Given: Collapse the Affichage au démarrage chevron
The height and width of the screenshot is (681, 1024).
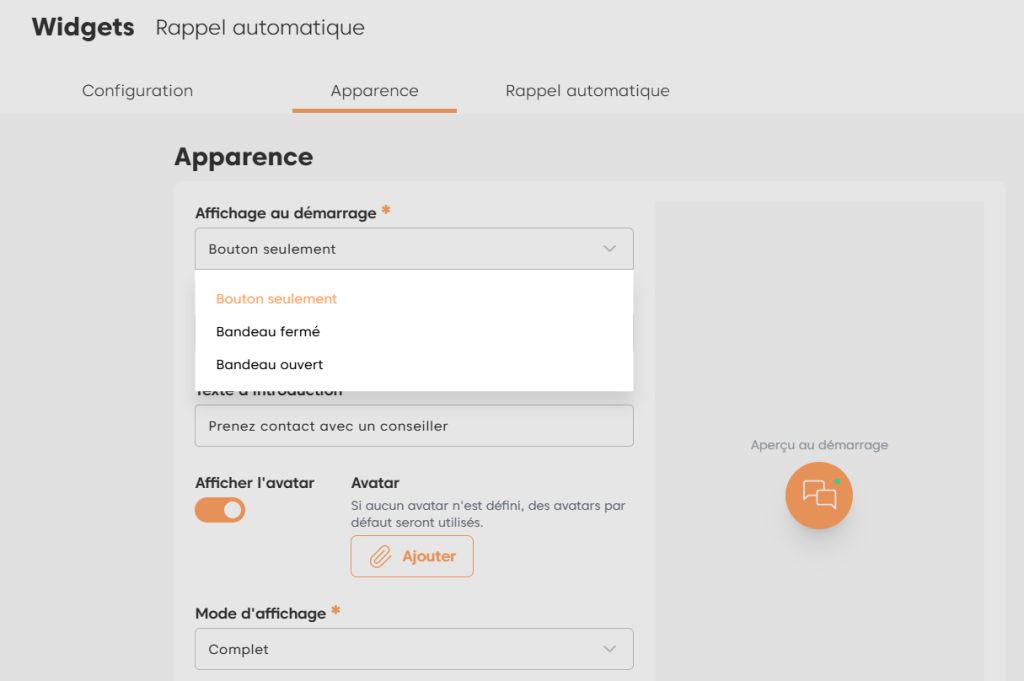Looking at the screenshot, I should [610, 249].
